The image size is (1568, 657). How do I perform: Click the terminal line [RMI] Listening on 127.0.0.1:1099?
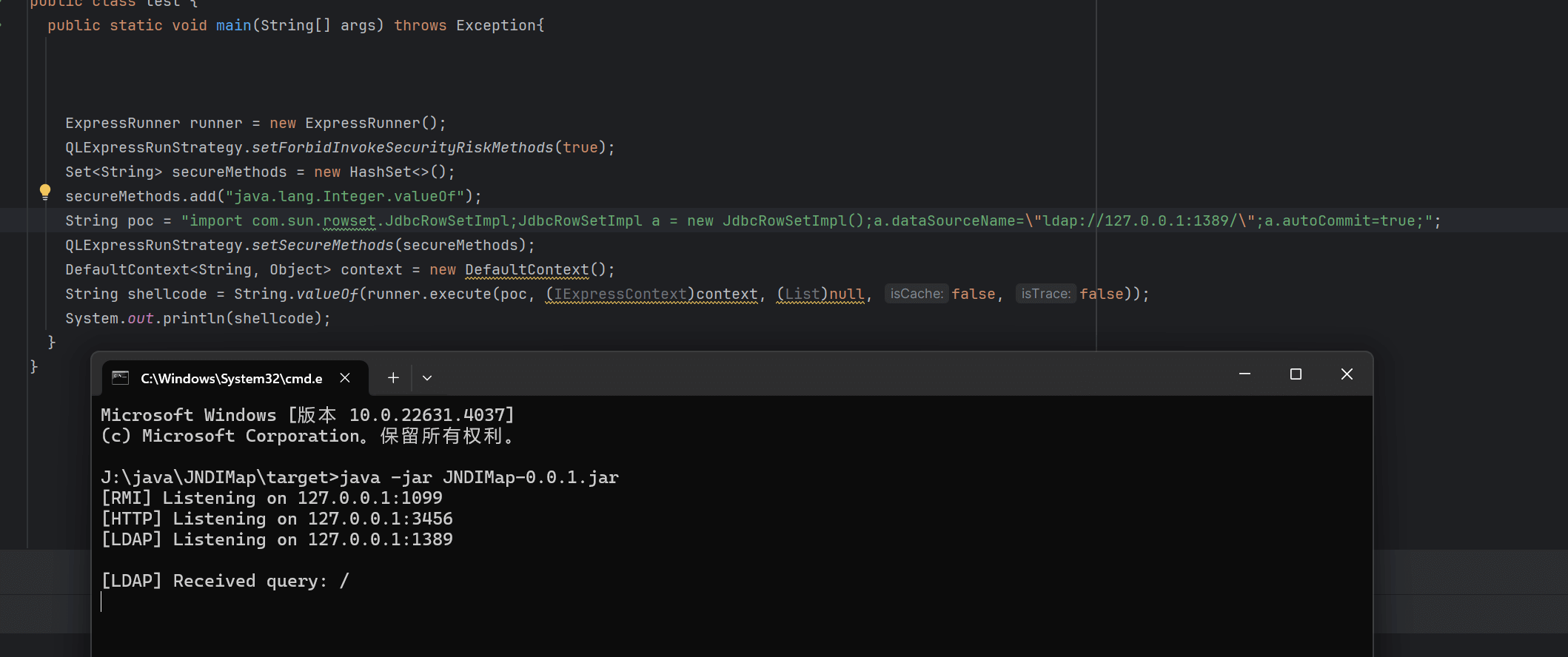272,498
